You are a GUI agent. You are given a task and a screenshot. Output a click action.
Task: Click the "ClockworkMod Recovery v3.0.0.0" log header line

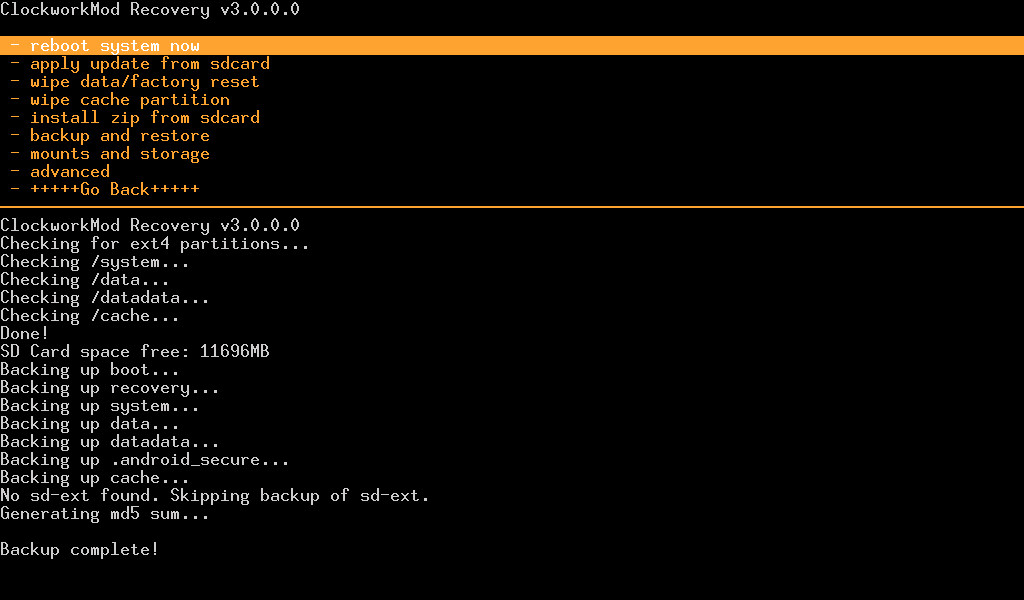(150, 225)
